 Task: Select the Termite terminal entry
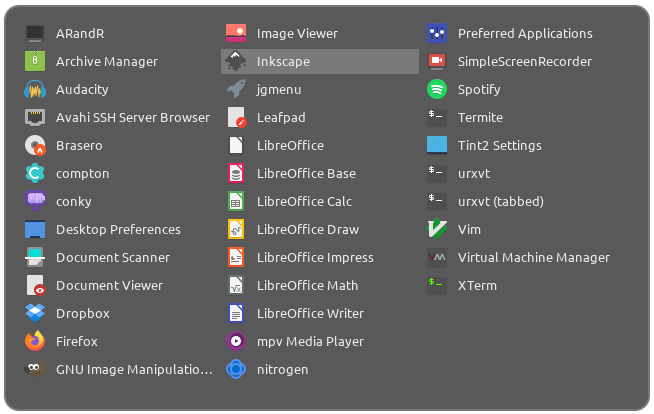(521, 117)
